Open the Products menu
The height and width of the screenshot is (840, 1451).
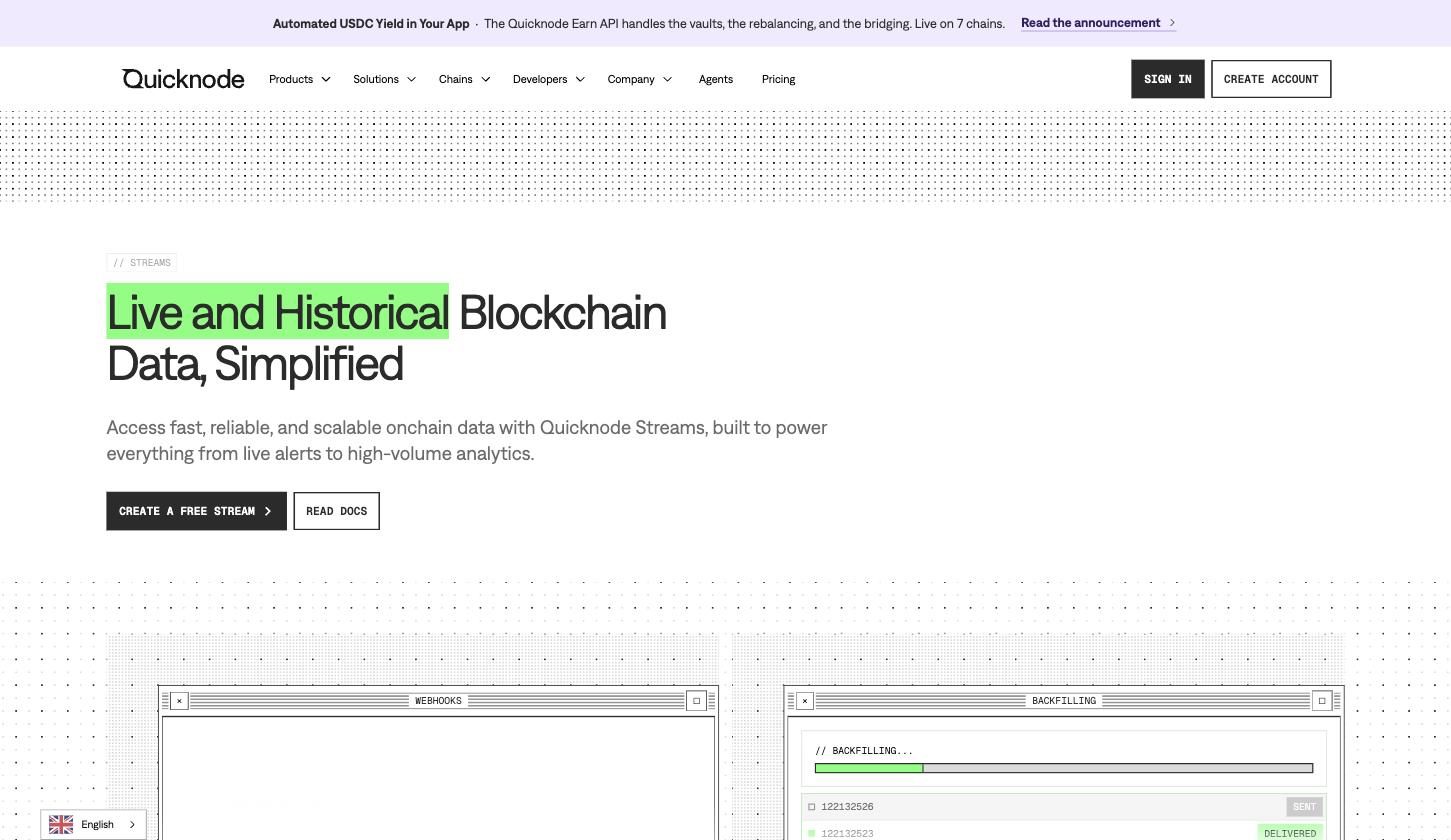[x=291, y=79]
